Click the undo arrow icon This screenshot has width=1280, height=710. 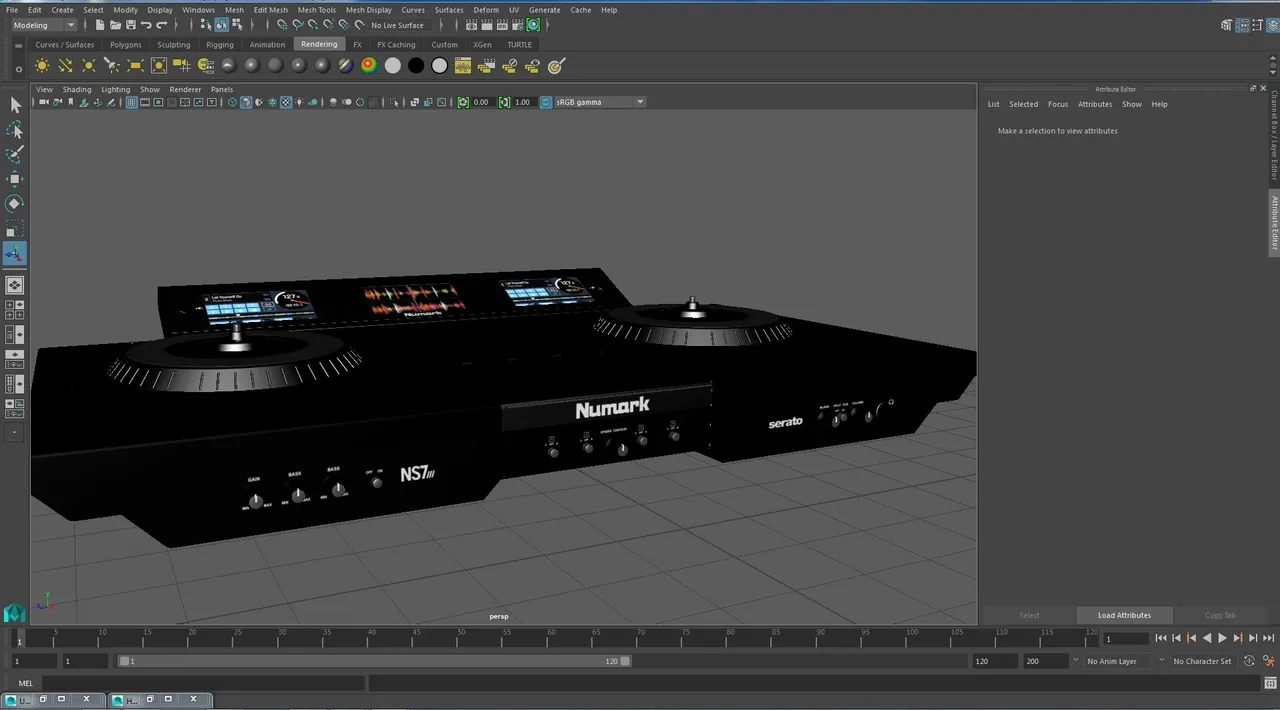click(x=147, y=25)
